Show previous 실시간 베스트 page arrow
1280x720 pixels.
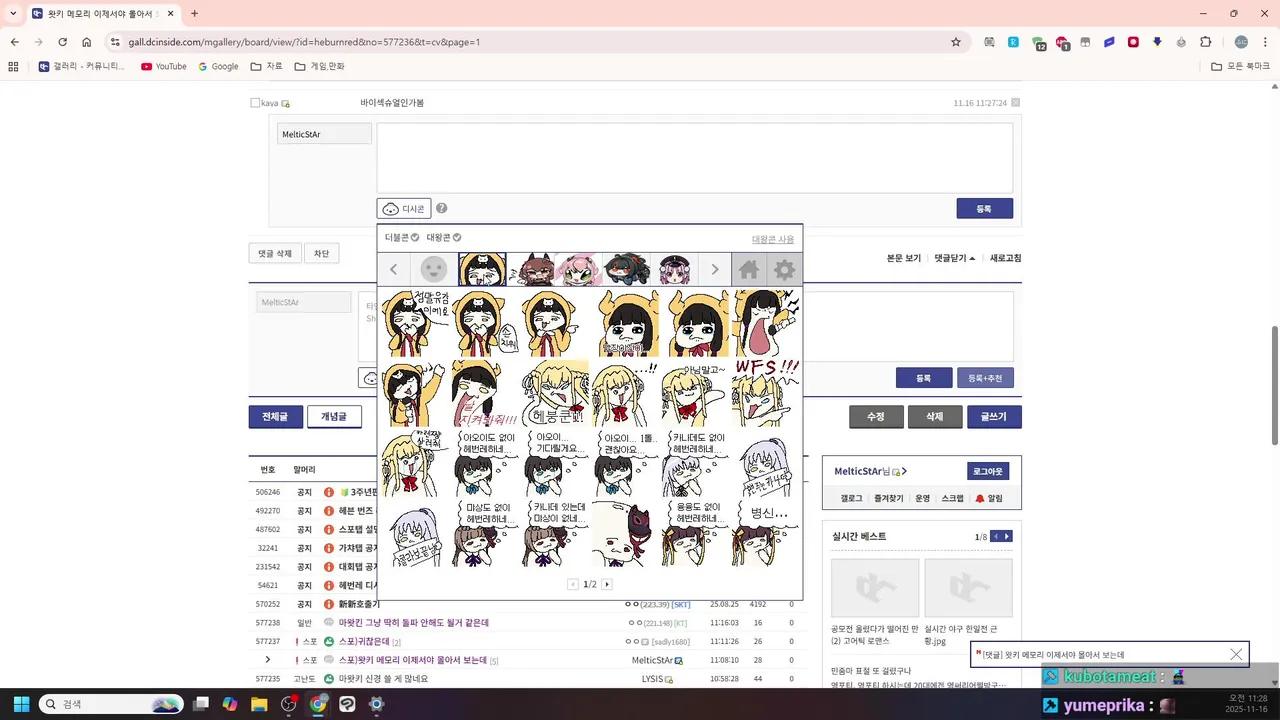996,537
